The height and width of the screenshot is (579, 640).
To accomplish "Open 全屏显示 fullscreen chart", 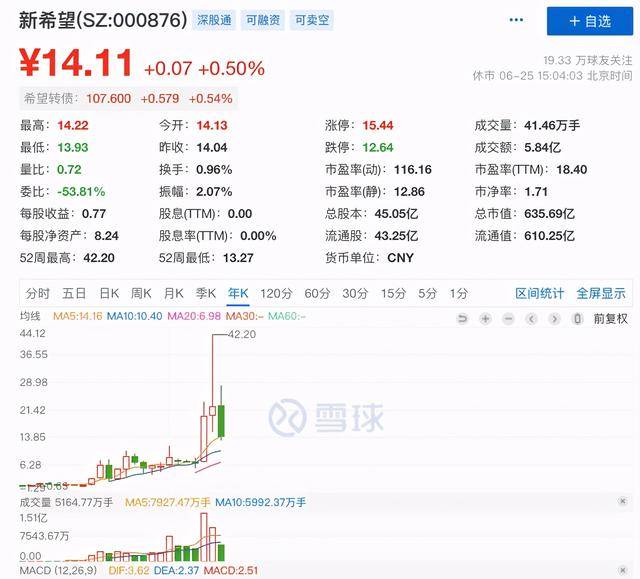I will (x=600, y=293).
